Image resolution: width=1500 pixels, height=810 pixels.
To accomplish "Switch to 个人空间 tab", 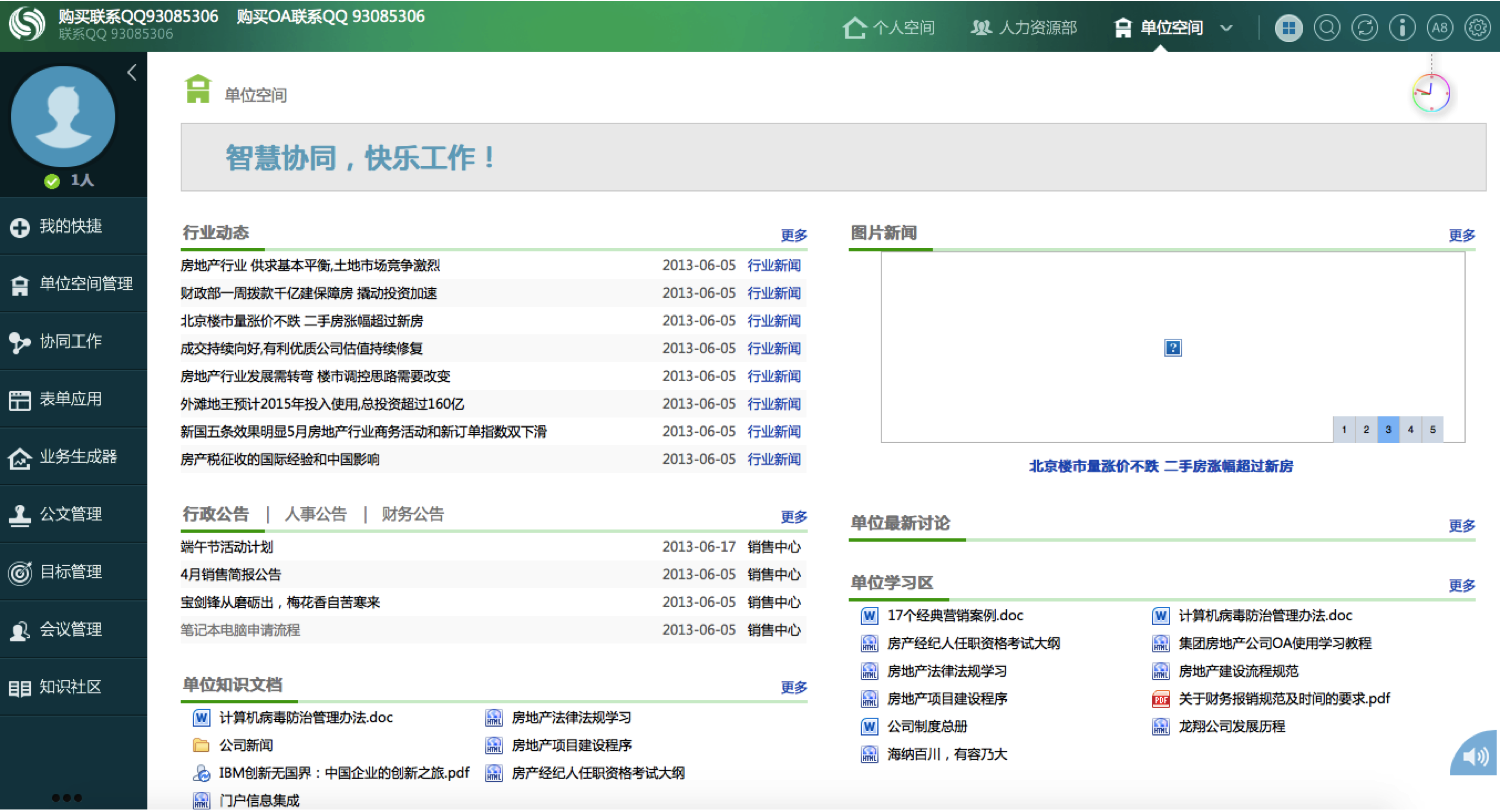I will coord(889,28).
